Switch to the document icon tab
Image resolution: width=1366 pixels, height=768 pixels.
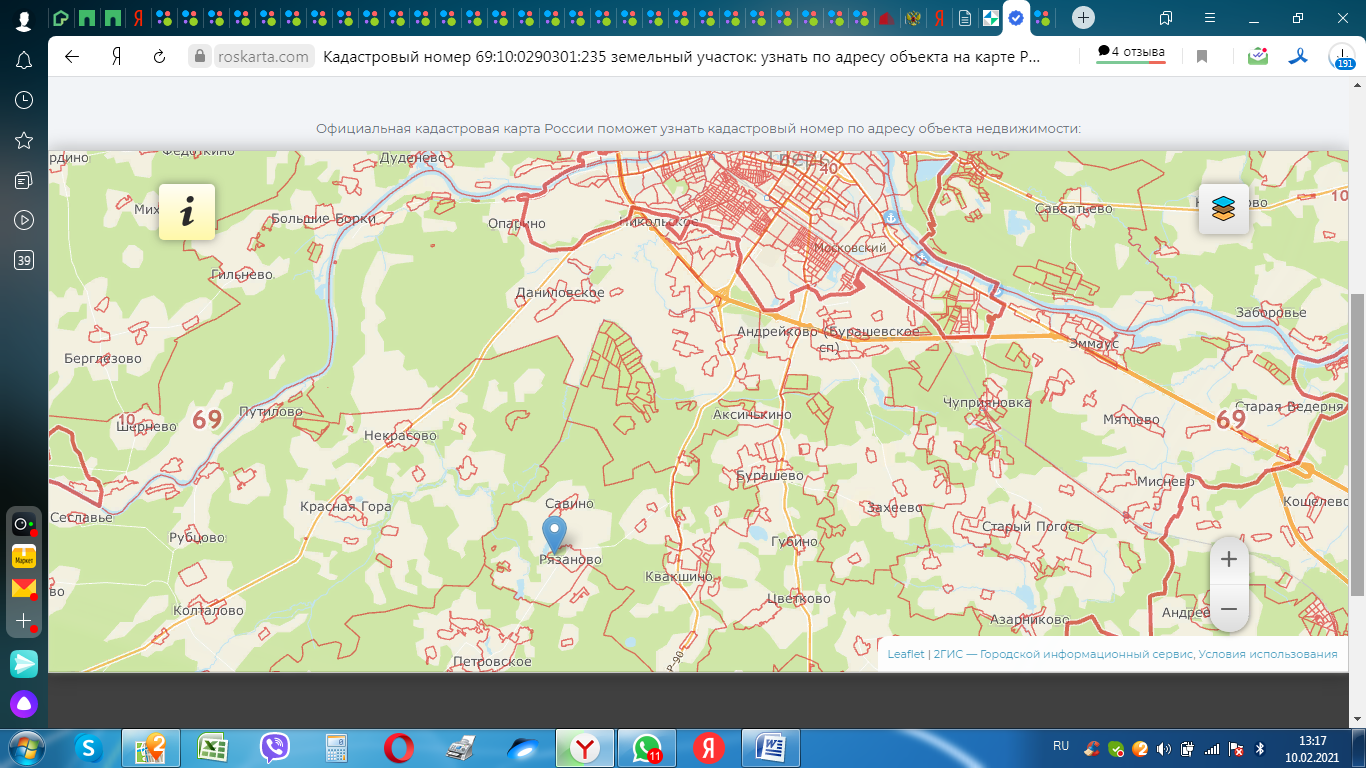[x=964, y=18]
